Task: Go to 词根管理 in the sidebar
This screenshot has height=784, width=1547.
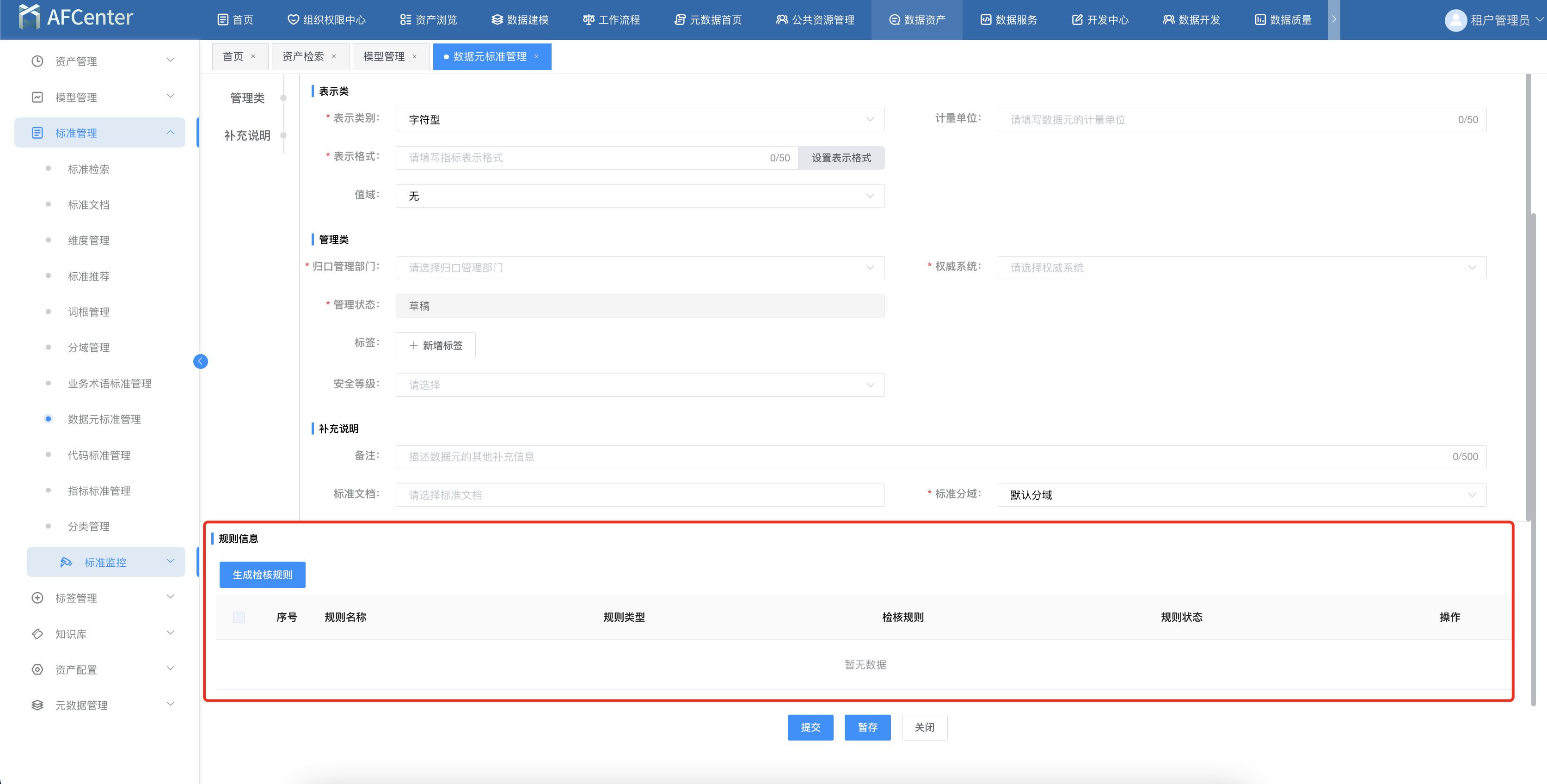Action: coord(89,312)
